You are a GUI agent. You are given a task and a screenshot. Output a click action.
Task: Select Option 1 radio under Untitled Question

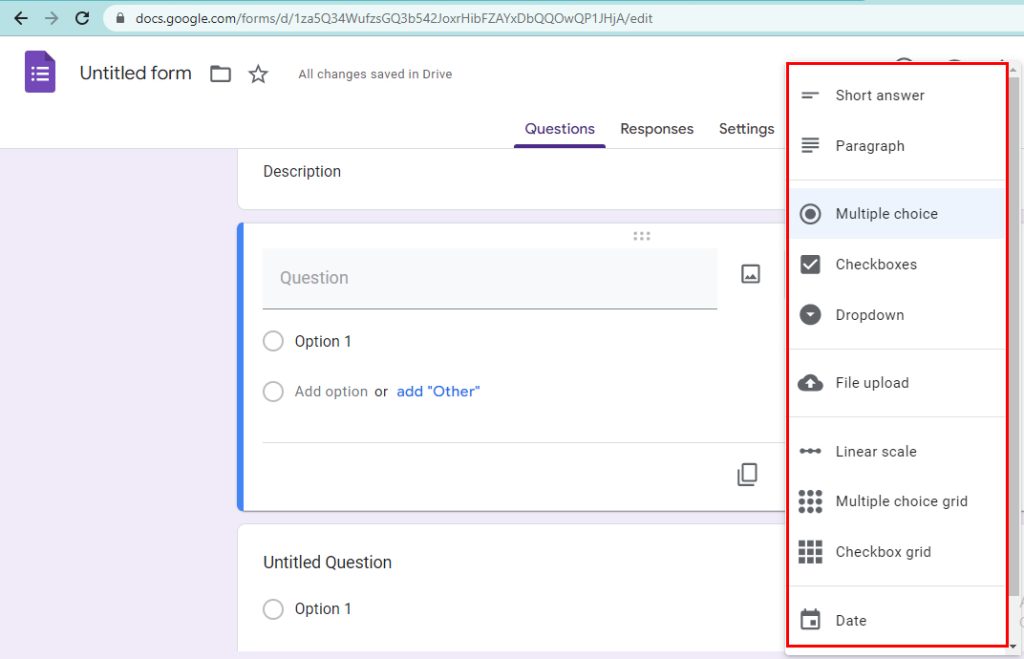coord(273,609)
